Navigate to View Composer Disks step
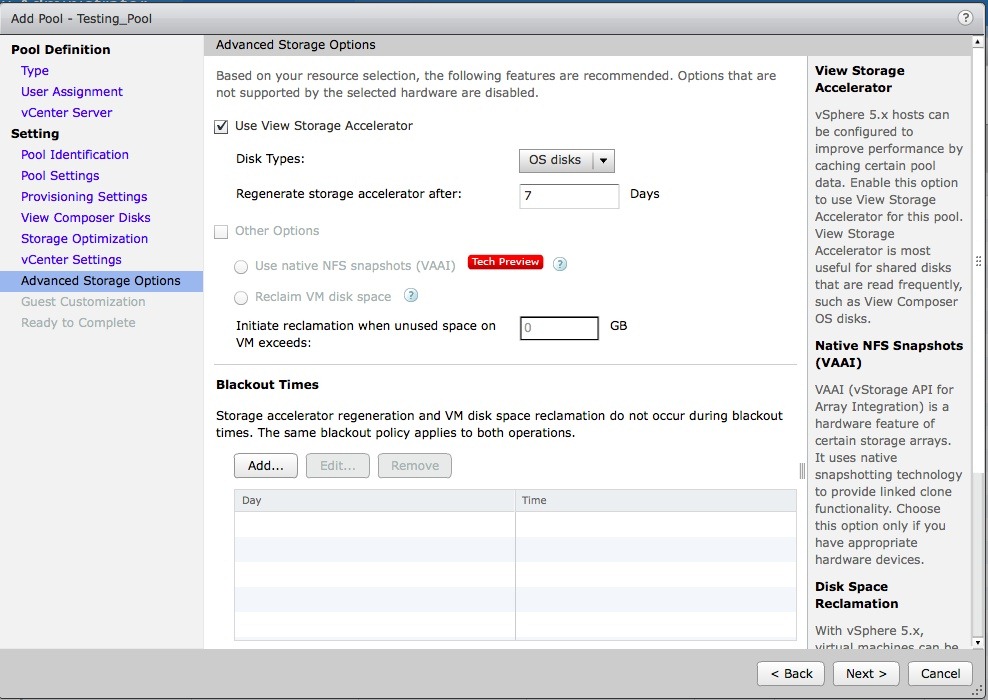Viewport: 988px width, 700px height. 86,218
